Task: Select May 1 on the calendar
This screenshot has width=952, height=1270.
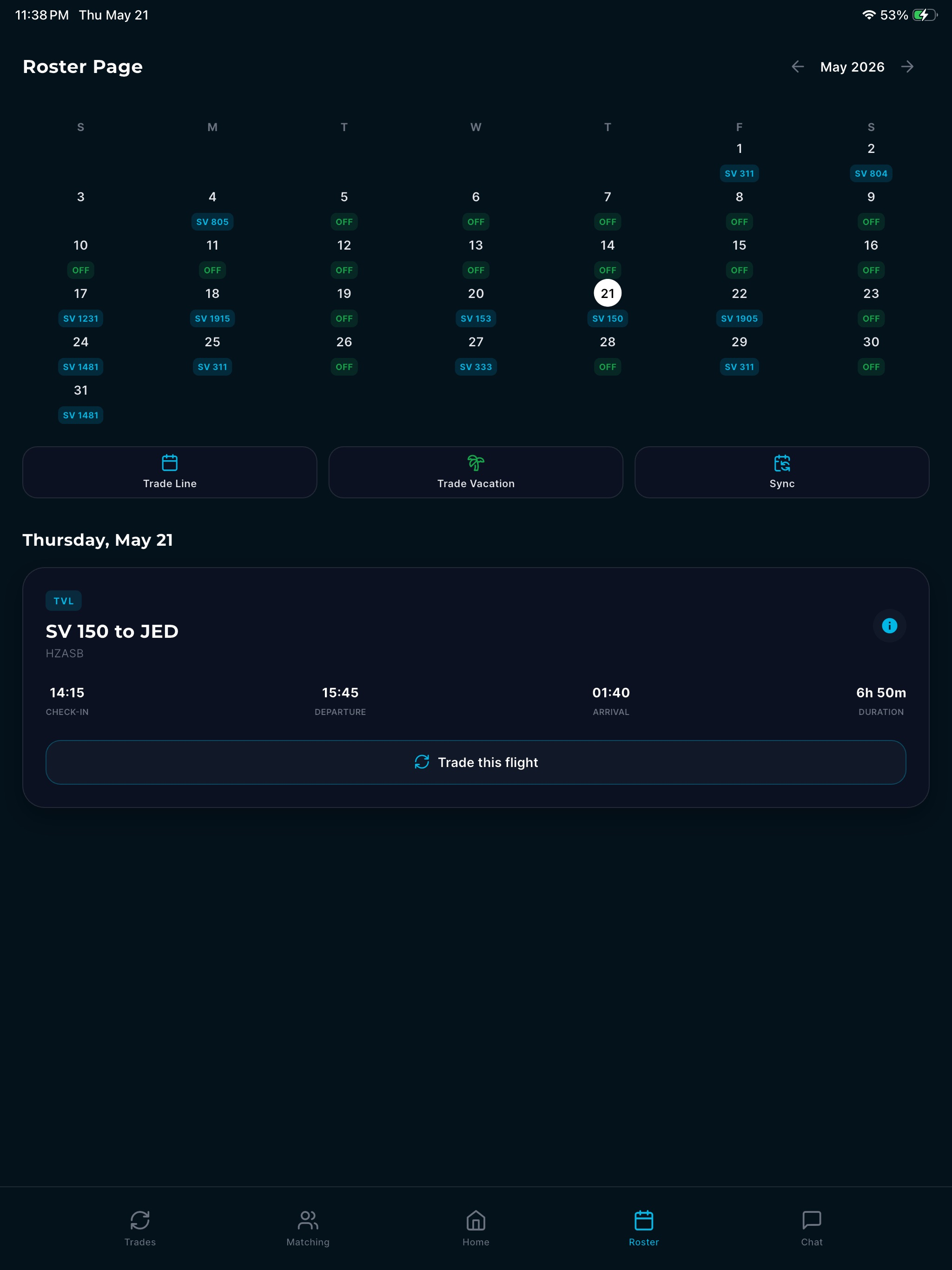Action: (739, 149)
